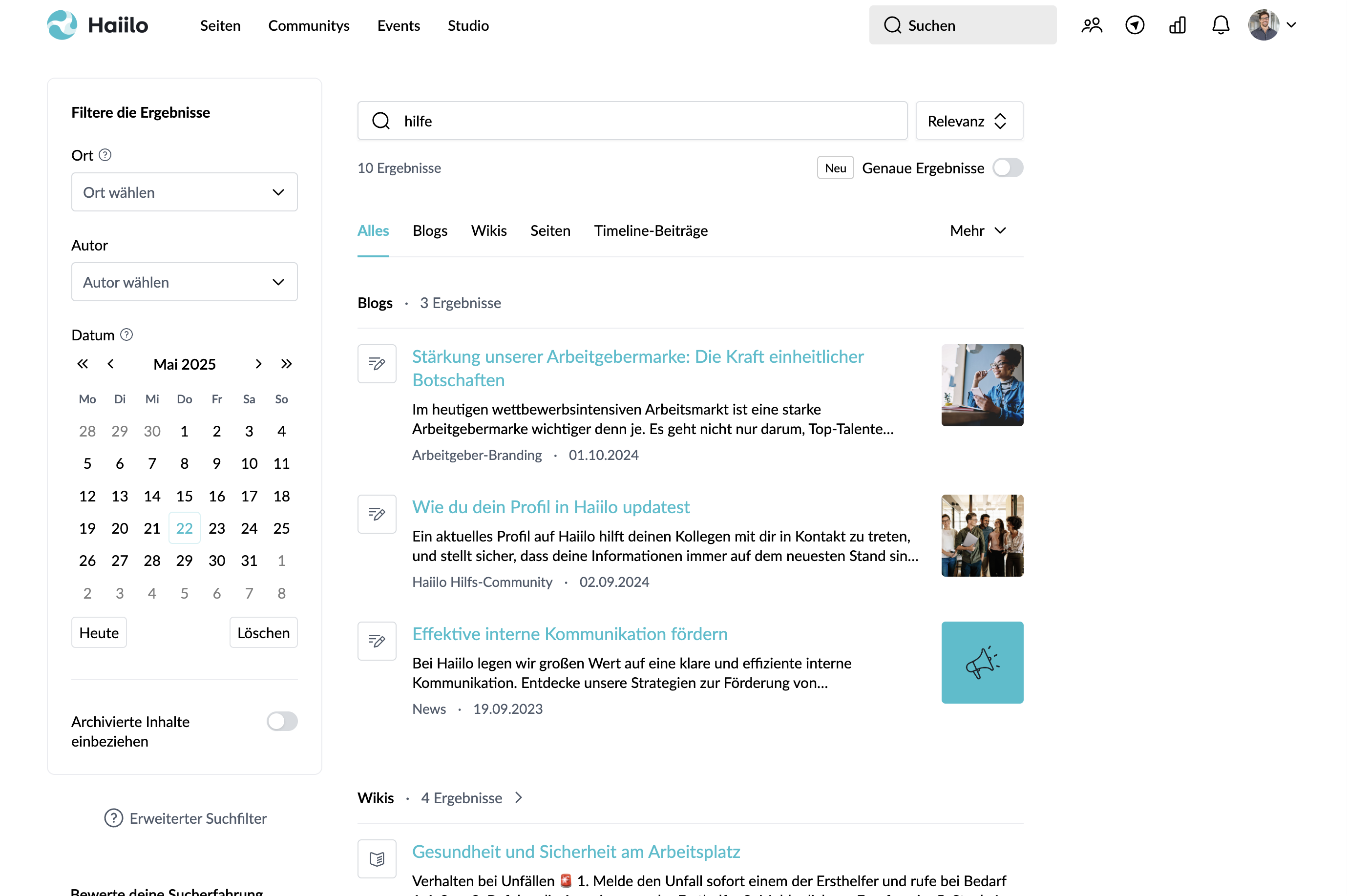Open Stärkung unserer Arbeitgebermarke blog result
Image resolution: width=1347 pixels, height=896 pixels.
click(x=638, y=368)
